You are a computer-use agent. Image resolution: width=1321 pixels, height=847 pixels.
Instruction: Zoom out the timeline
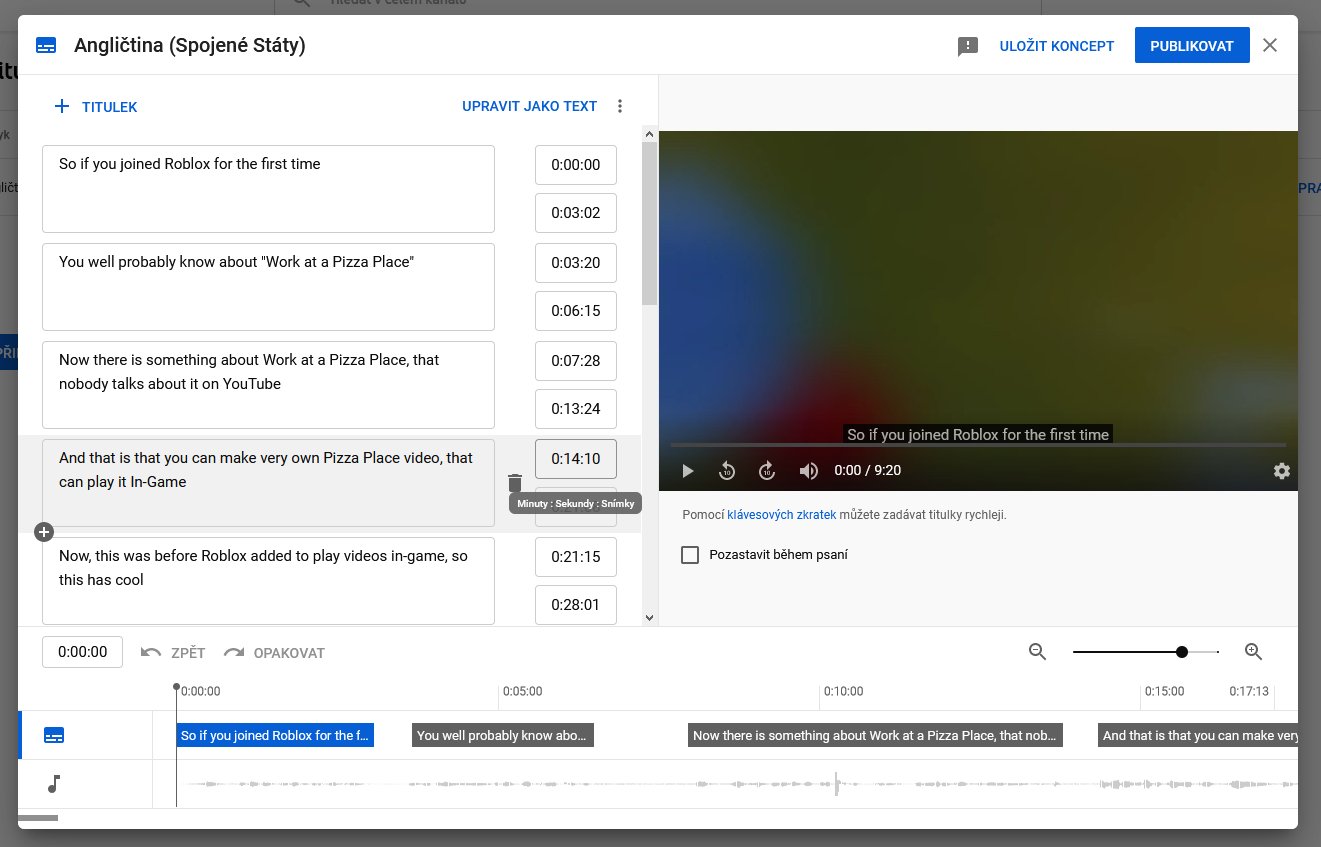[1037, 652]
